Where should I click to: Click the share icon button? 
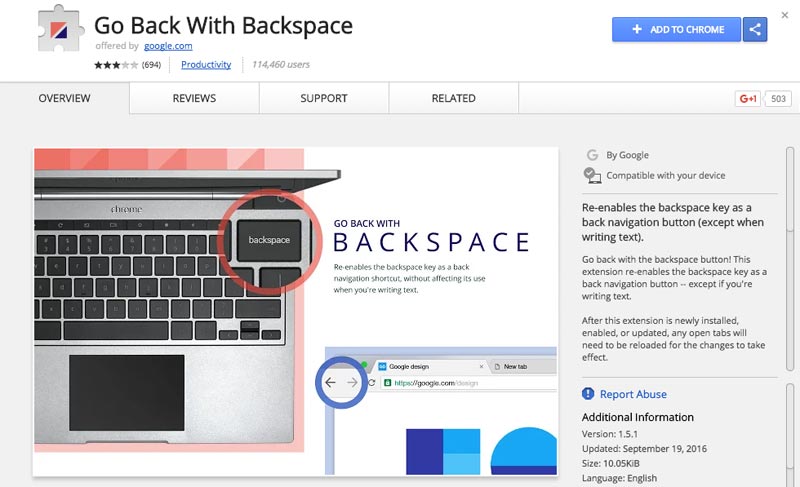coord(755,29)
